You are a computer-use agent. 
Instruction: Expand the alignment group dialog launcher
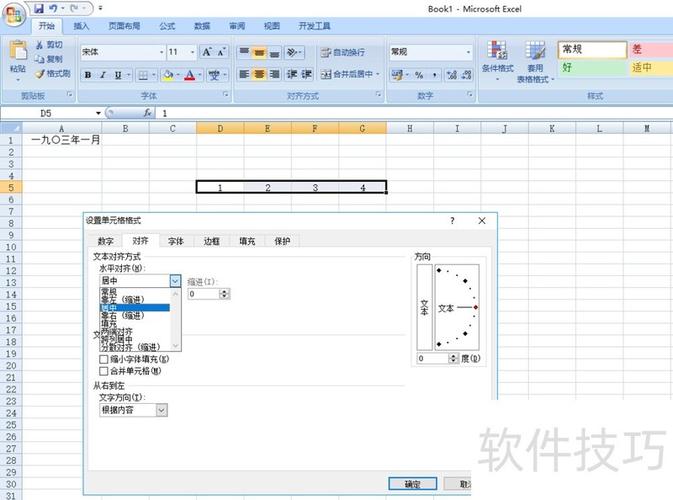point(379,94)
